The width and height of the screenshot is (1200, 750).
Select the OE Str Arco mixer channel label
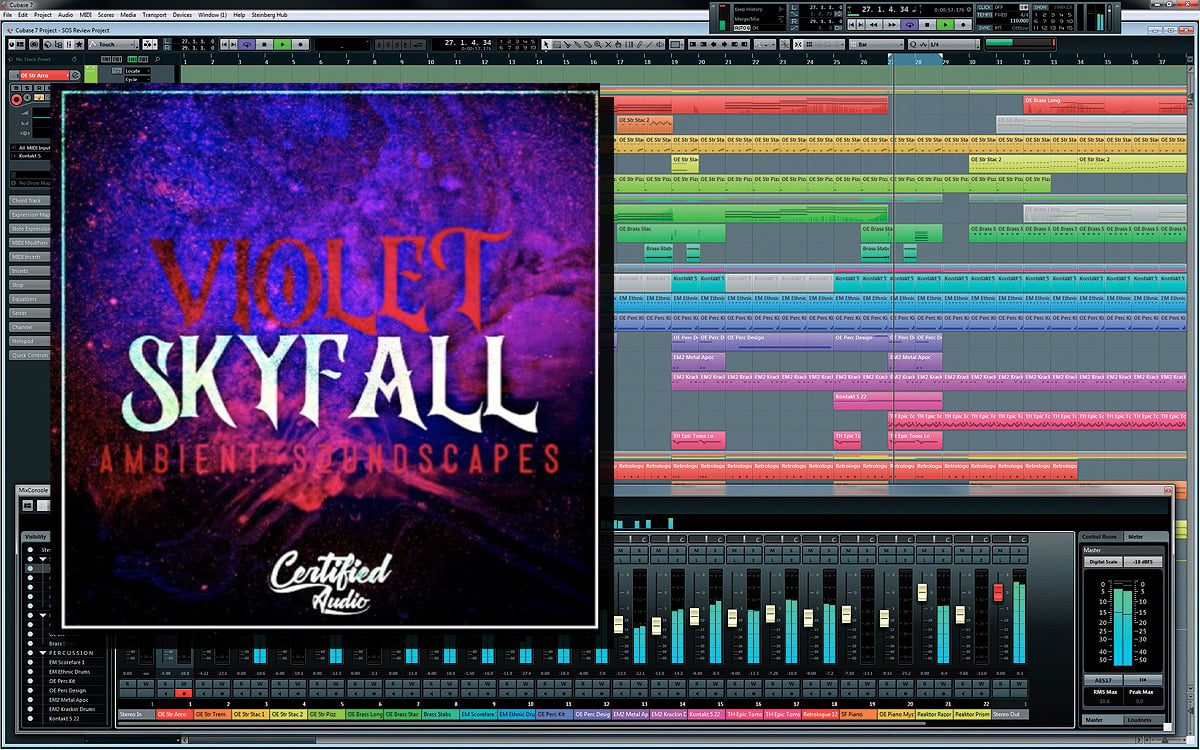(x=174, y=714)
